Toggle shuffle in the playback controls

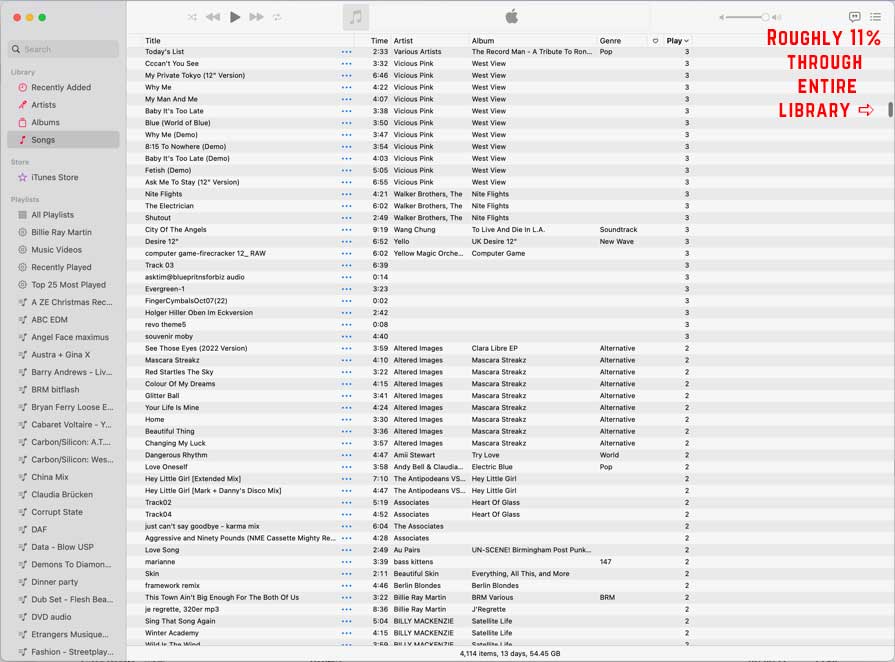pyautogui.click(x=192, y=17)
